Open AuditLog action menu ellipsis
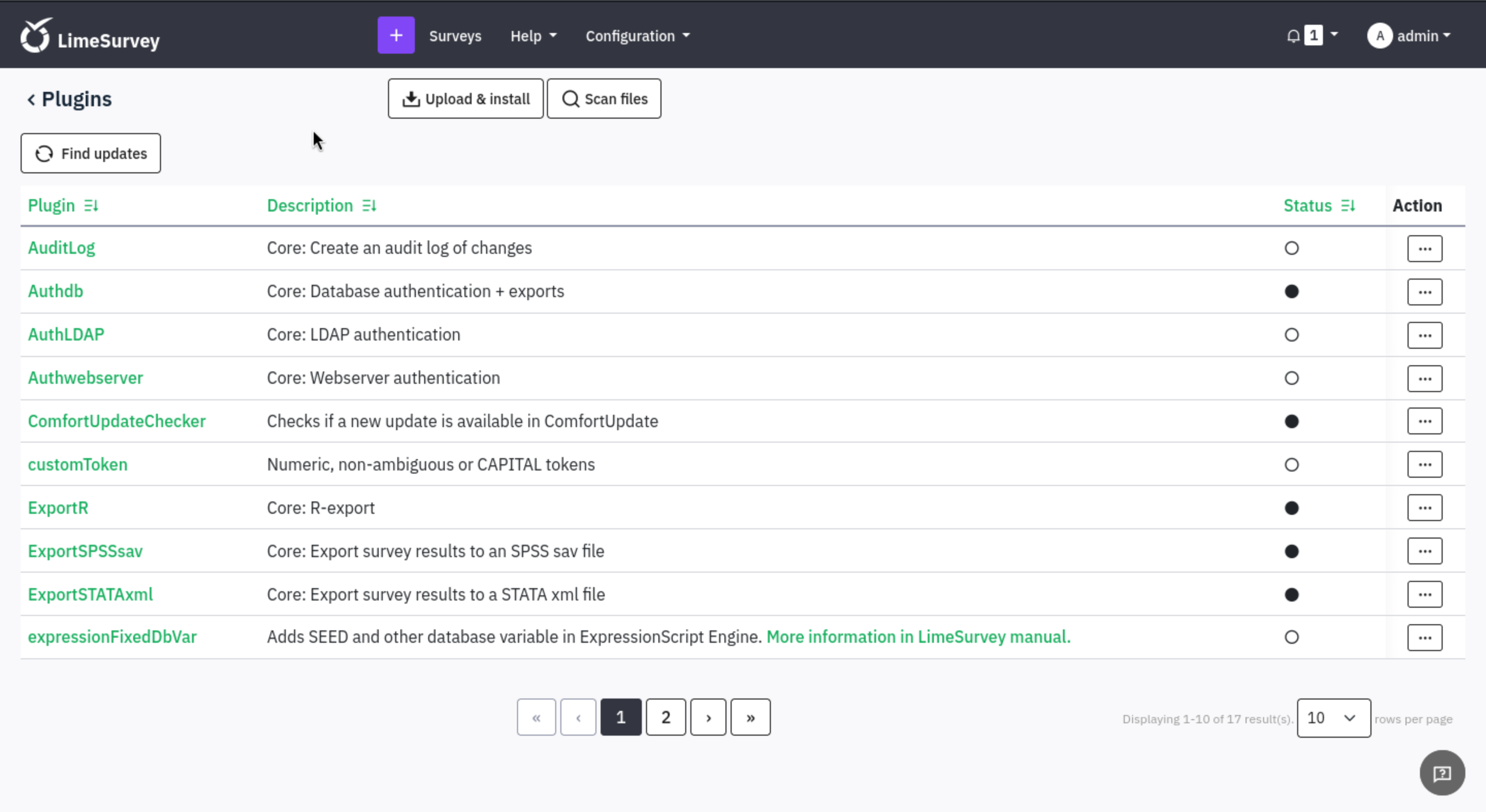This screenshot has height=812, width=1486. click(x=1424, y=249)
